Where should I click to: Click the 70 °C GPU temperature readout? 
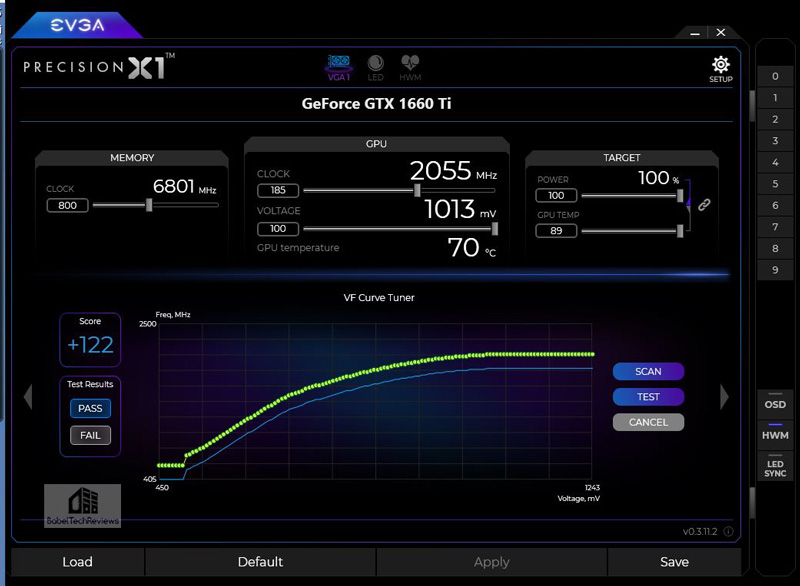[x=471, y=247]
